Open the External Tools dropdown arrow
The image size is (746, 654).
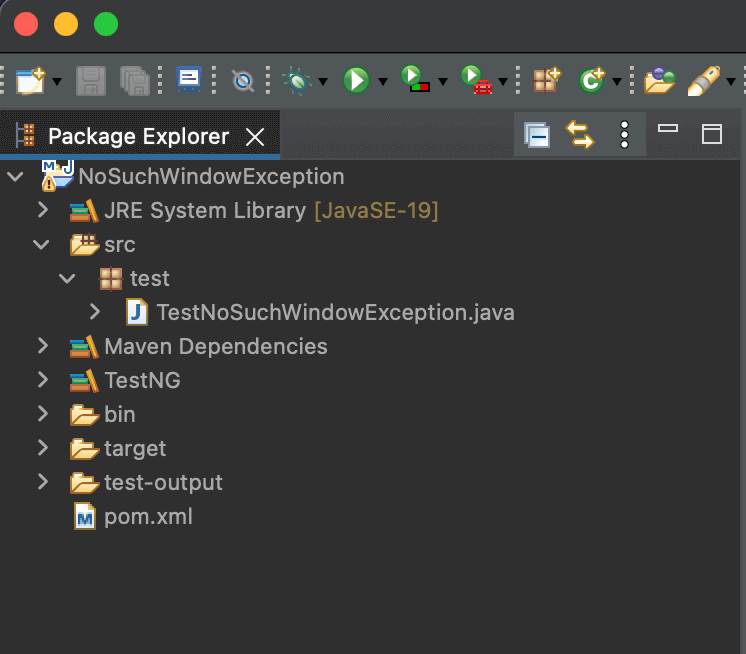pyautogui.click(x=503, y=82)
